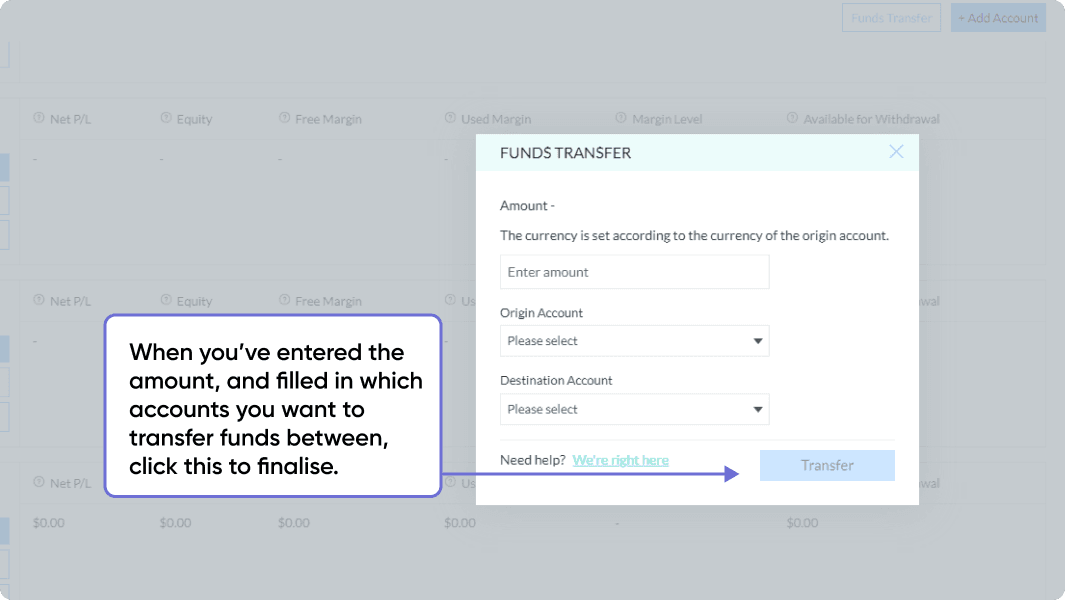Screen dimensions: 1065x600
Task: Click the Free Margin help icon in top row
Action: (x=284, y=118)
